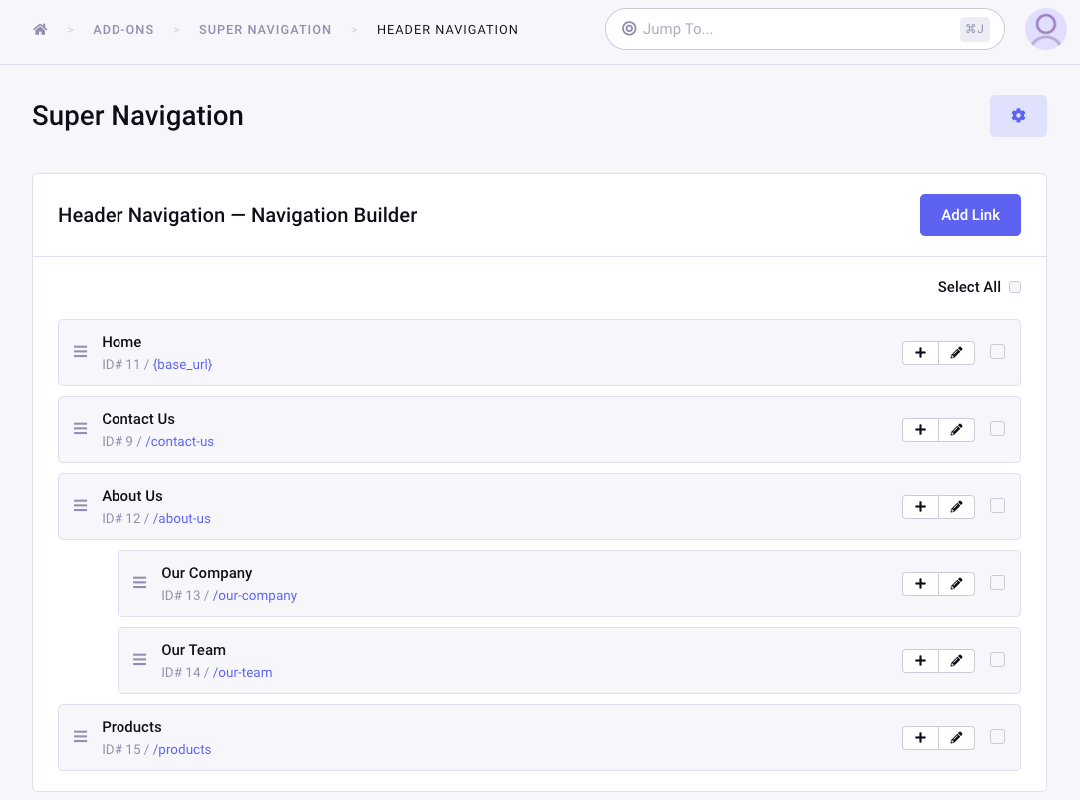
Task: Focus the Jump To search field
Action: pos(804,29)
